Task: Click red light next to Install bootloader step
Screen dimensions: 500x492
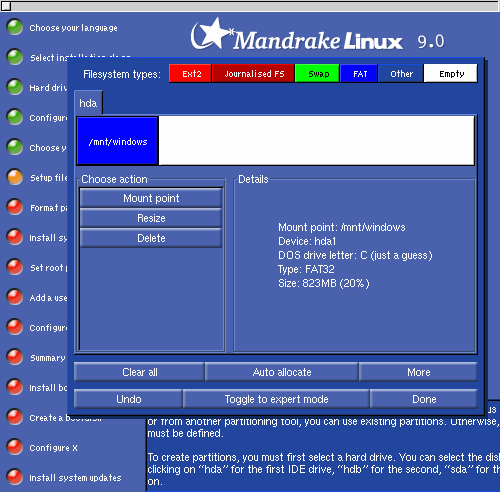Action: (15, 387)
